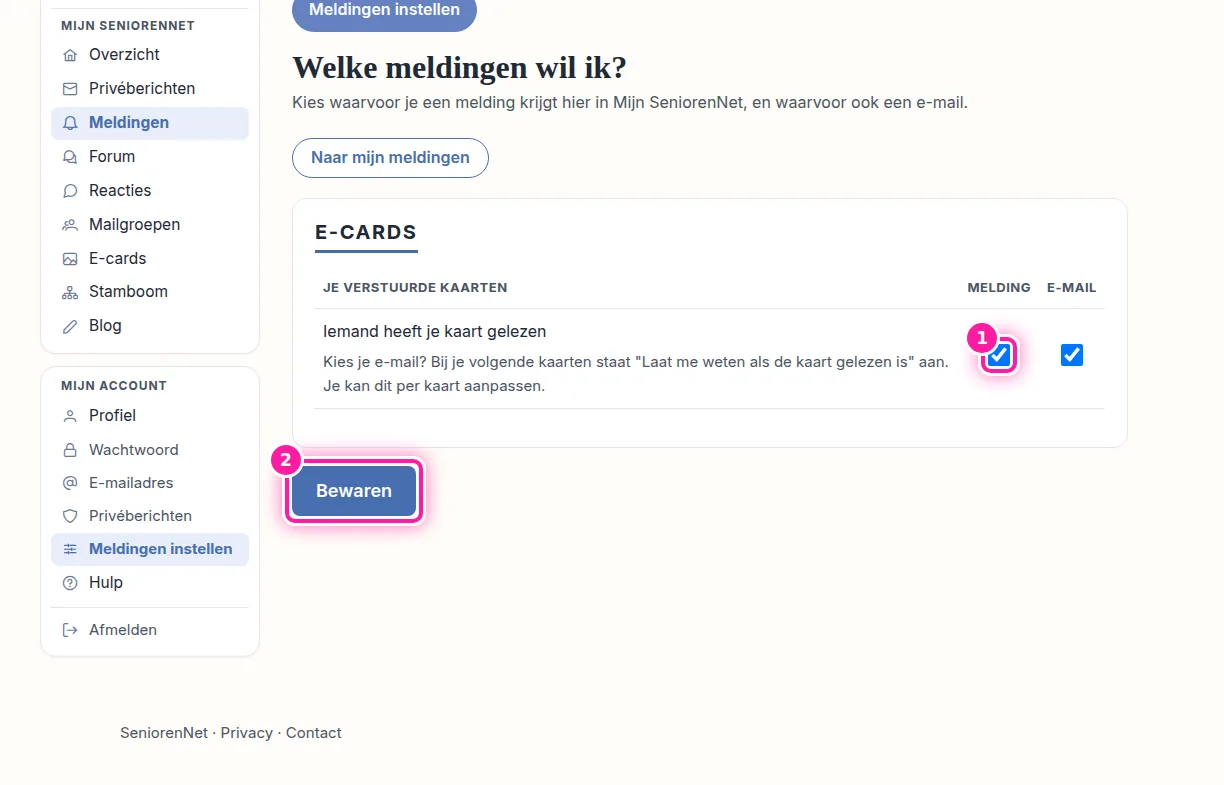Open Privéberichten under Mijn Account
1224x785 pixels.
(150, 516)
